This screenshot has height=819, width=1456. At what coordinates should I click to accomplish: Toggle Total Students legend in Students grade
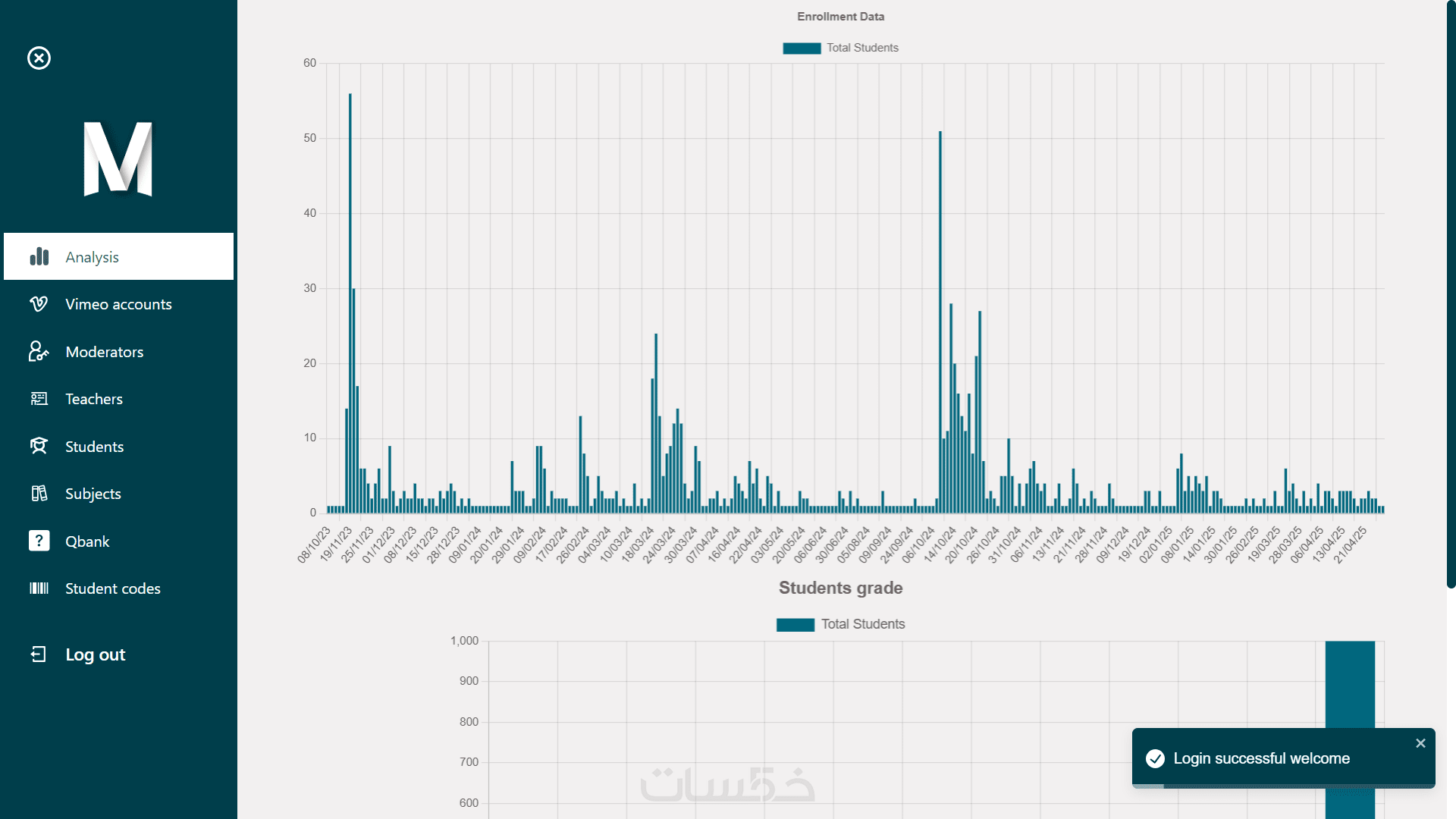[840, 624]
